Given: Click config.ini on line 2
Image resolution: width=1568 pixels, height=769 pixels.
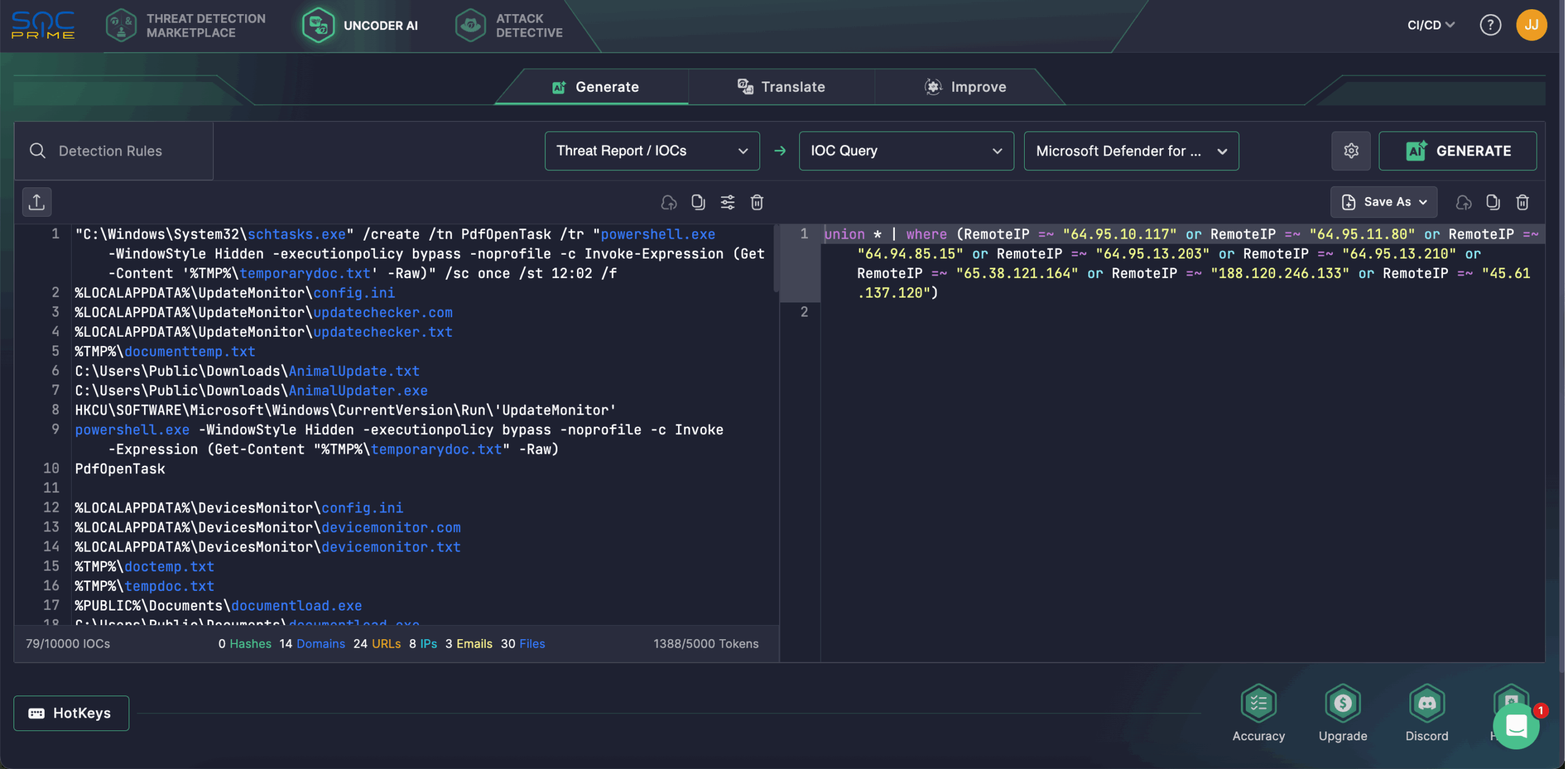Looking at the screenshot, I should click(x=354, y=293).
